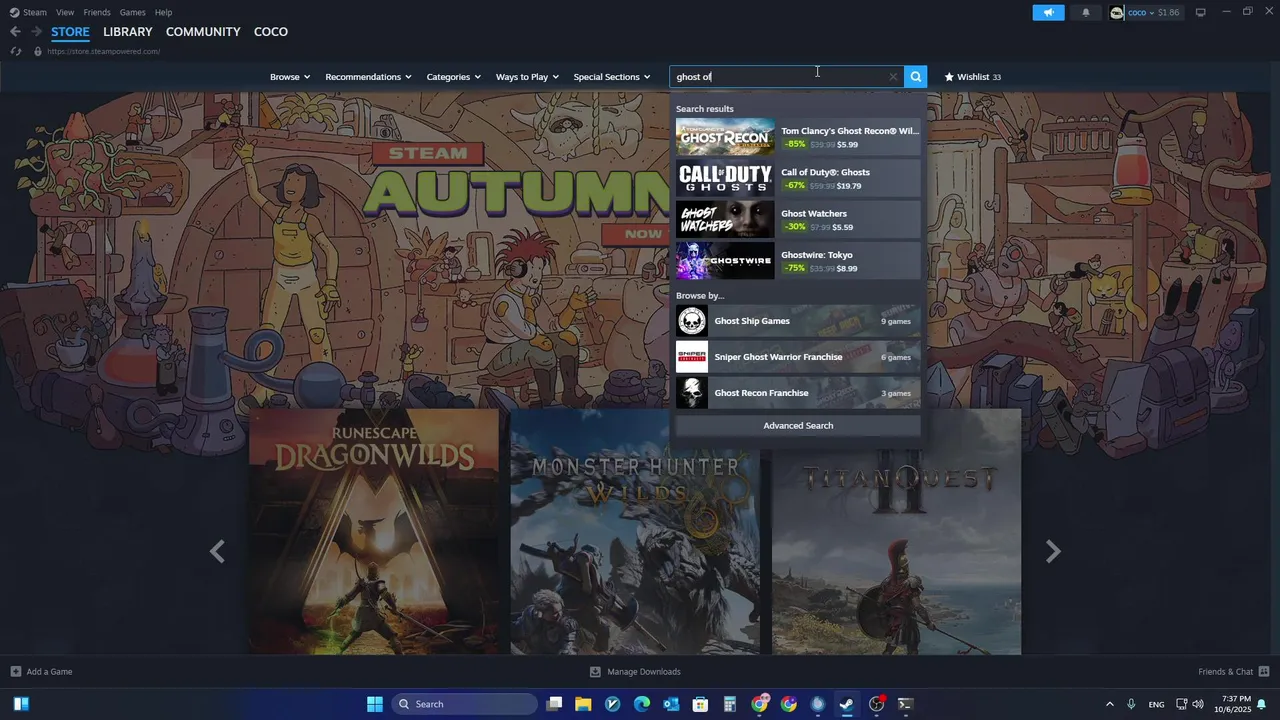Click the Add a Game plus icon
The height and width of the screenshot is (720, 1280).
click(15, 672)
